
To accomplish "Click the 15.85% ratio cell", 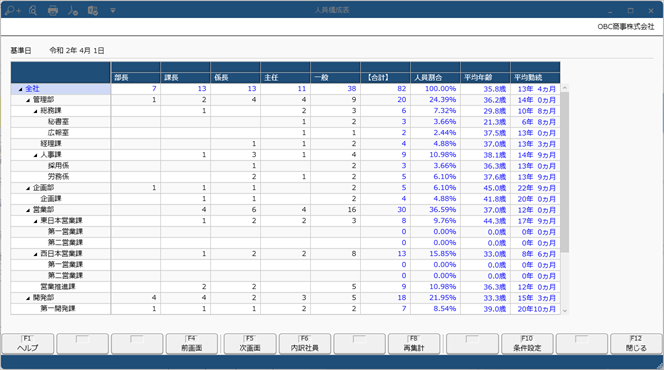I will 435,254.
